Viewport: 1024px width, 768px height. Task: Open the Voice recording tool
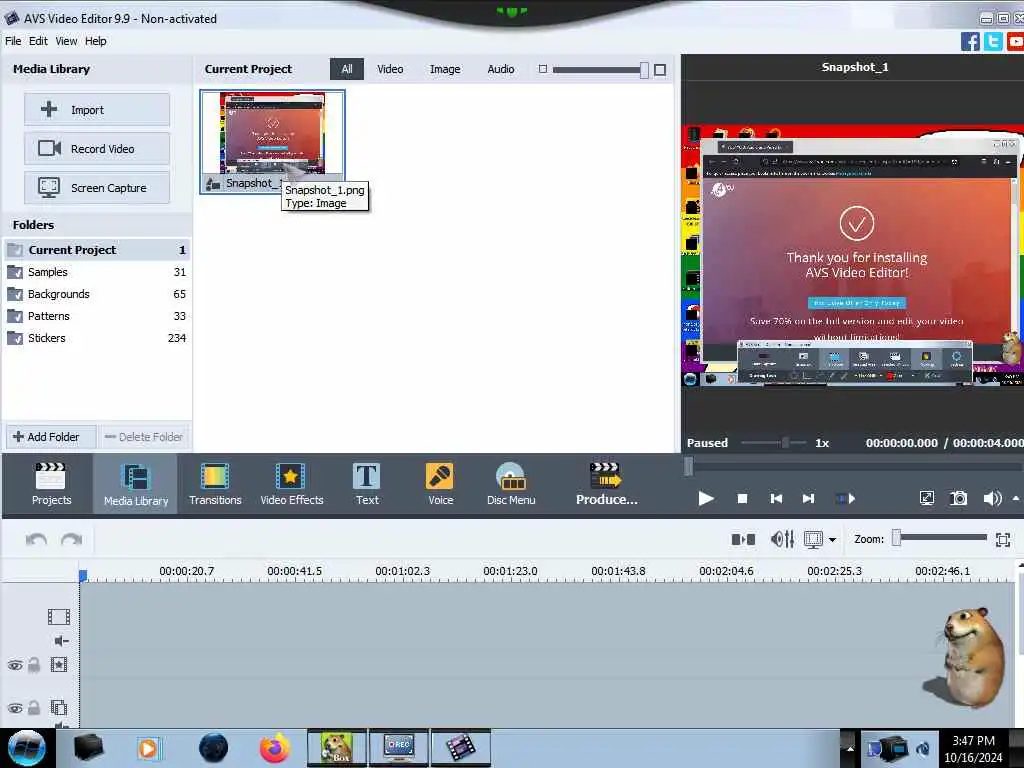coord(440,484)
